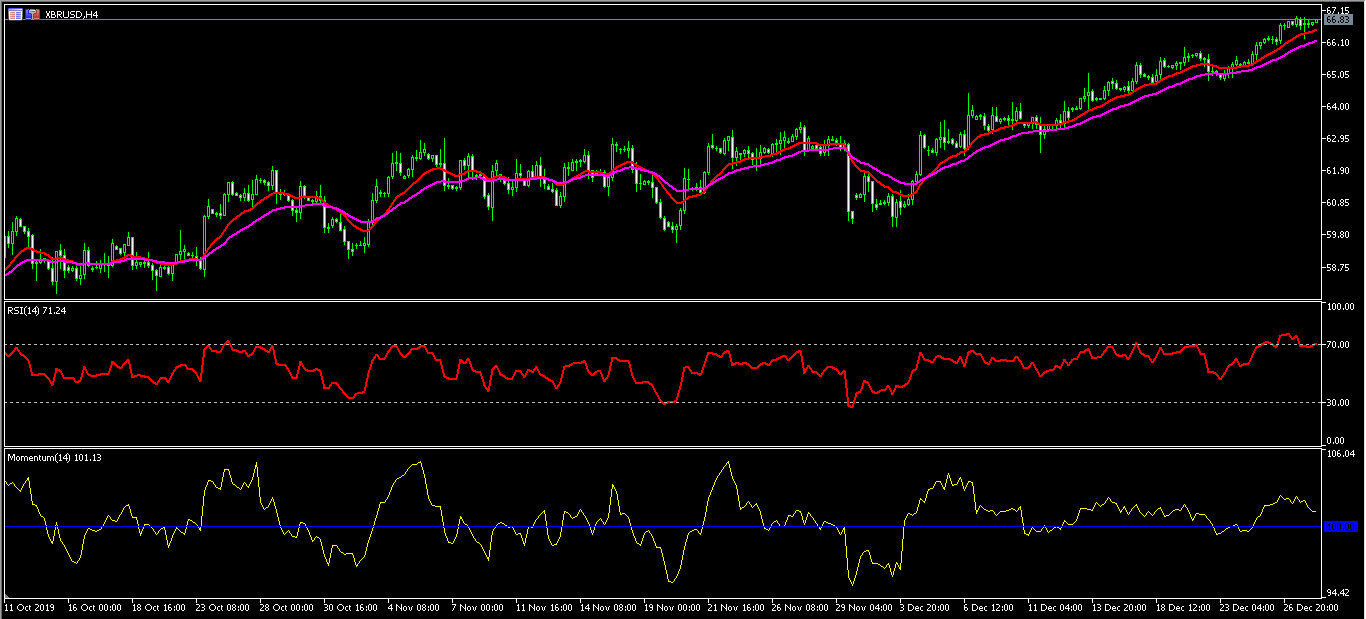Click the 30 Oct 16:00 time label
Image resolution: width=1366 pixels, height=619 pixels.
tap(350, 607)
